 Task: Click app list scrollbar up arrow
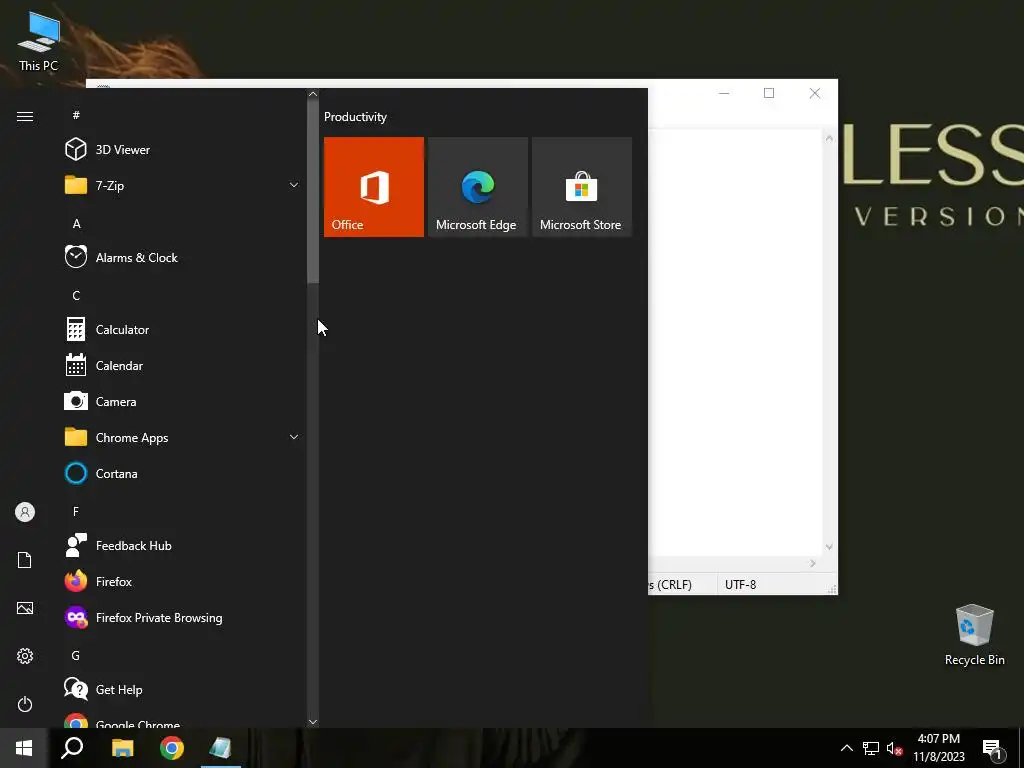tap(313, 94)
